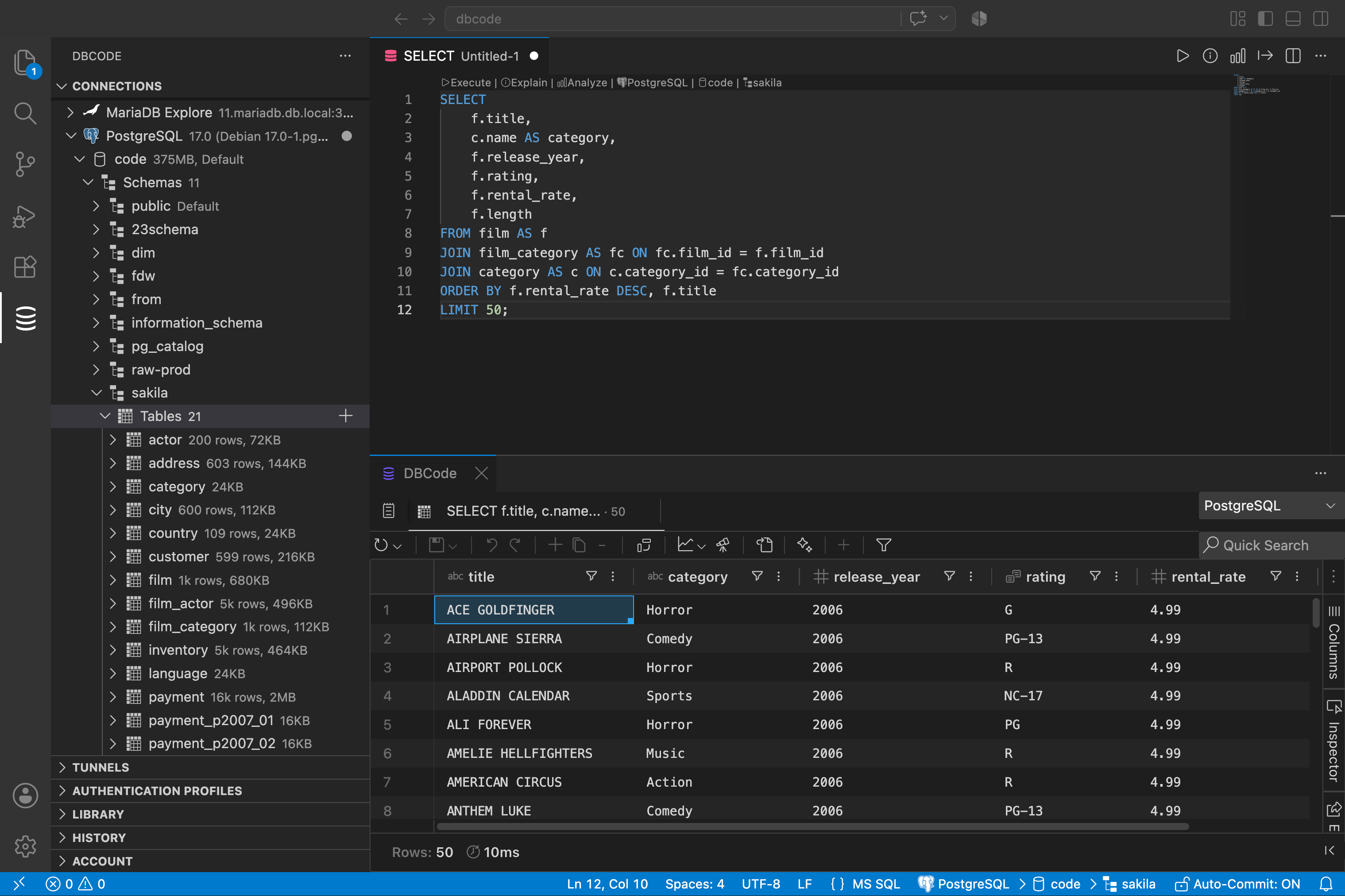Click the Explain info icon in editor toolbar
1345x896 pixels.
pyautogui.click(x=1210, y=56)
